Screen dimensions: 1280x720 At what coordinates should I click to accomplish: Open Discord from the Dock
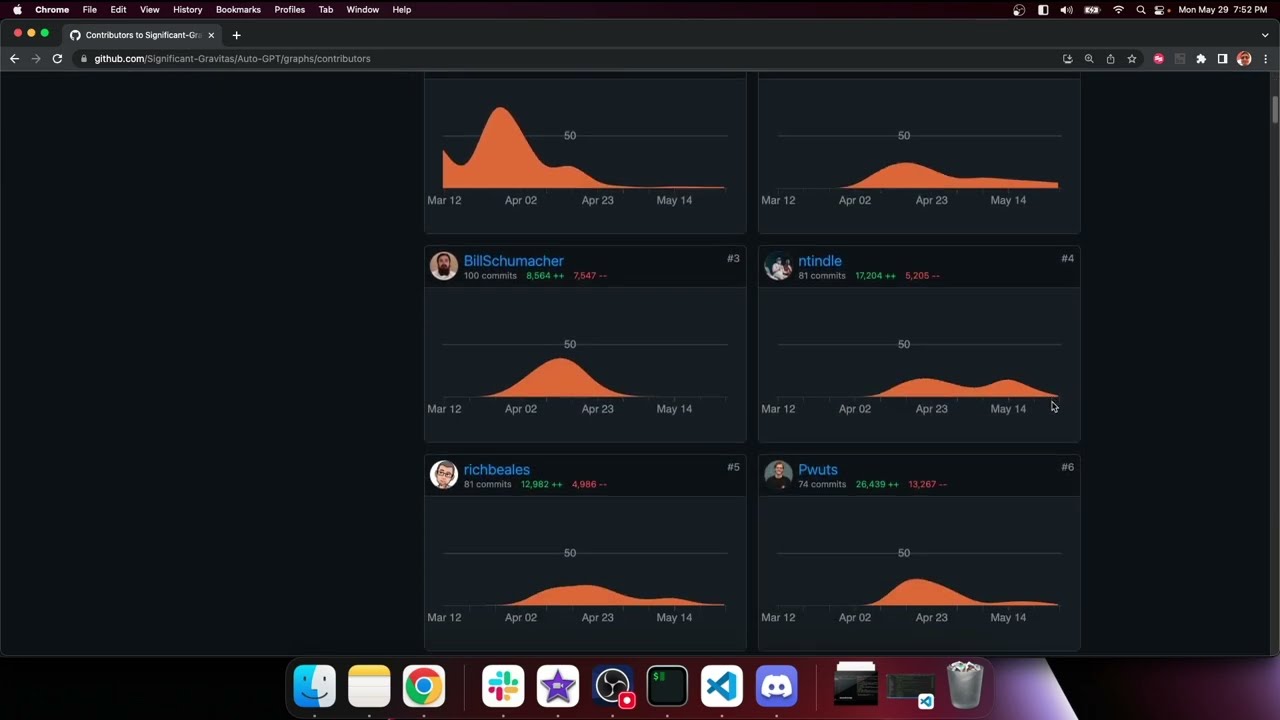tap(776, 687)
